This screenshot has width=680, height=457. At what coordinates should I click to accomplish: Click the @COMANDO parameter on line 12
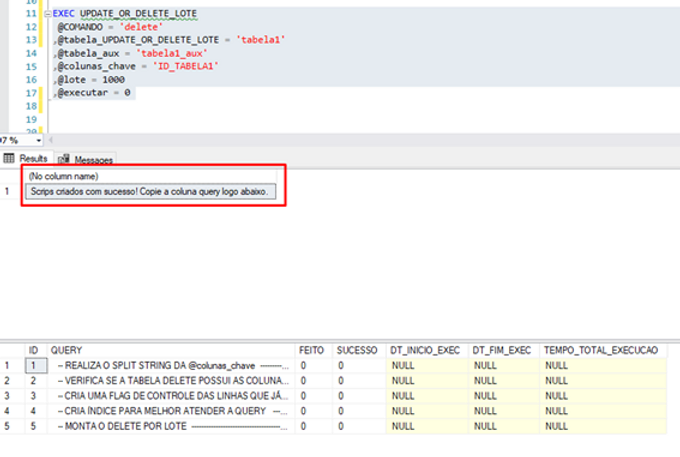(x=80, y=27)
